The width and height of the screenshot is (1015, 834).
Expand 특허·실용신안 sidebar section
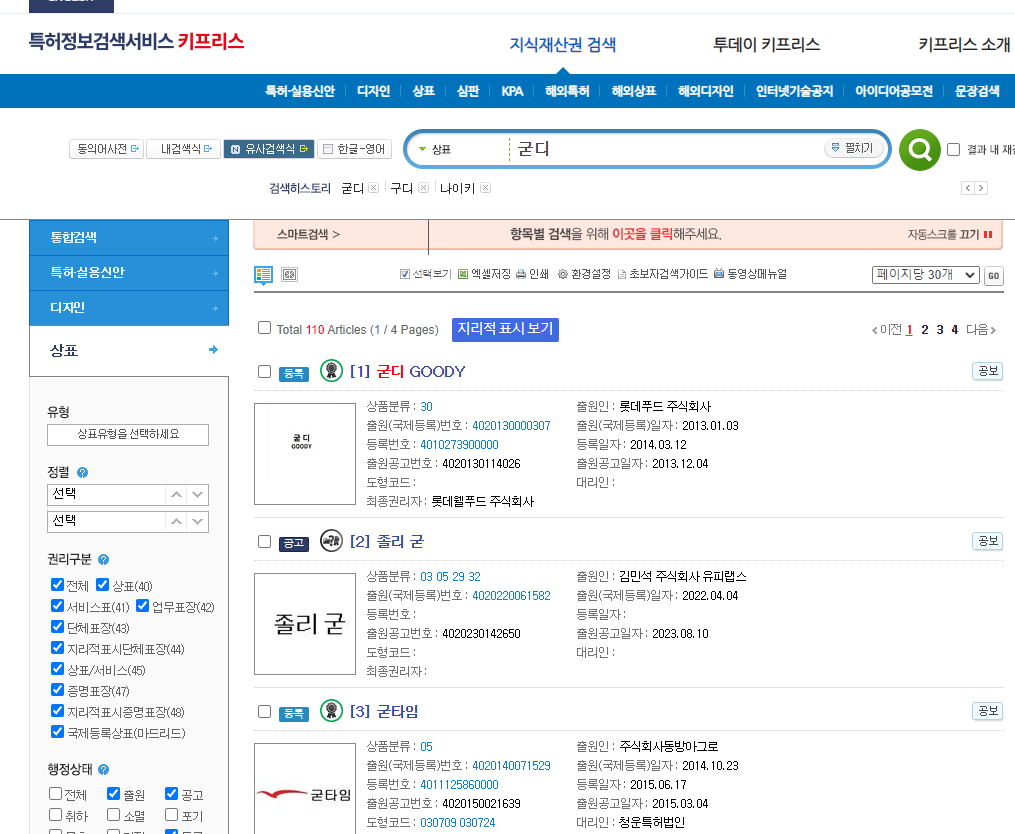click(129, 273)
